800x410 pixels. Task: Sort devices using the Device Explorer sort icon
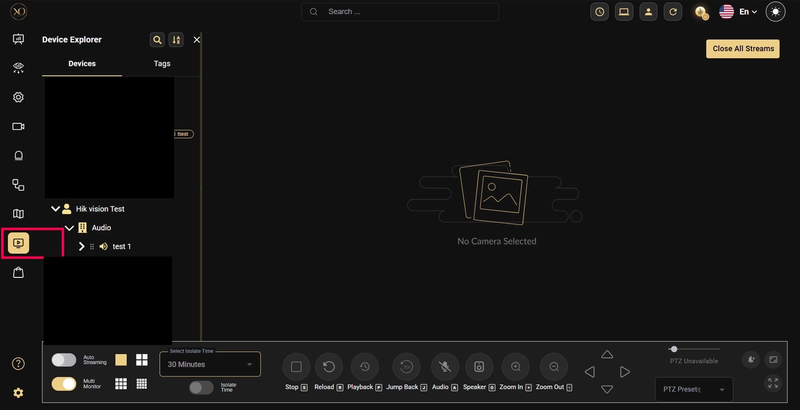176,39
